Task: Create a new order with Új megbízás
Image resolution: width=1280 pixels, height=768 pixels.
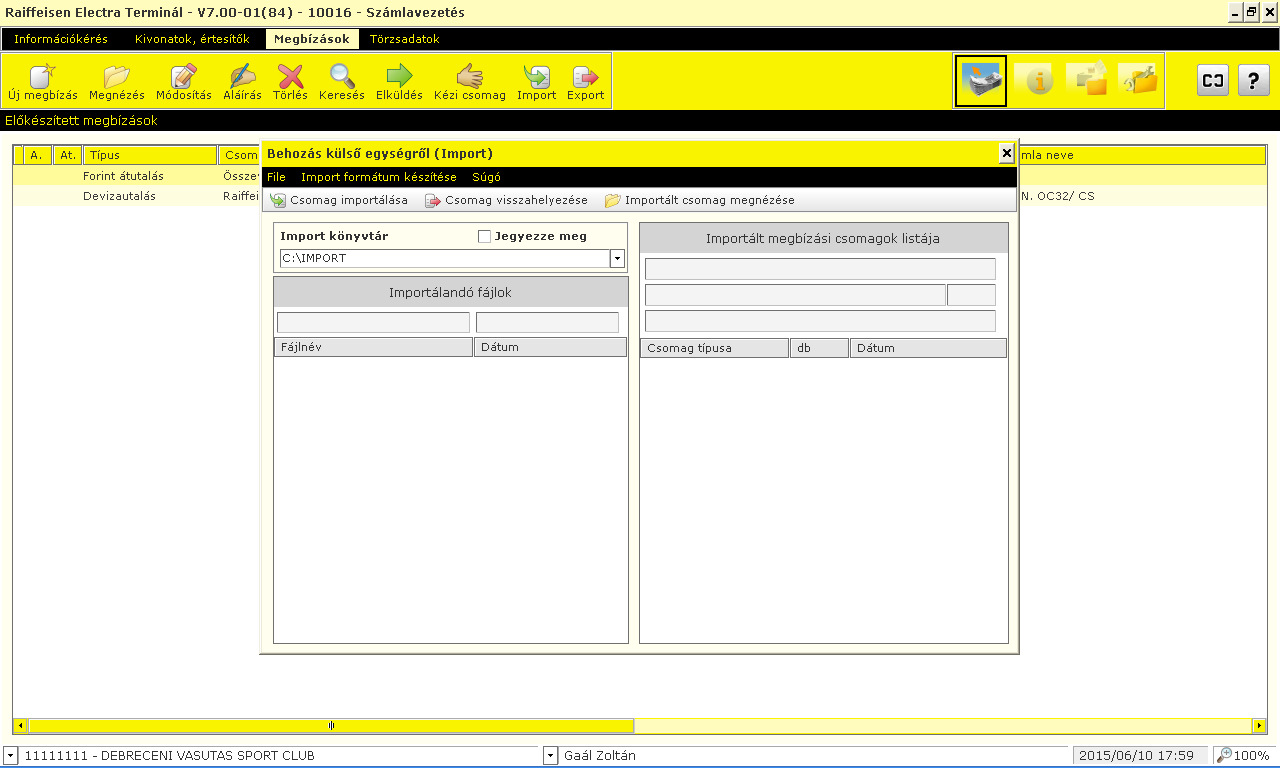Action: pyautogui.click(x=42, y=81)
